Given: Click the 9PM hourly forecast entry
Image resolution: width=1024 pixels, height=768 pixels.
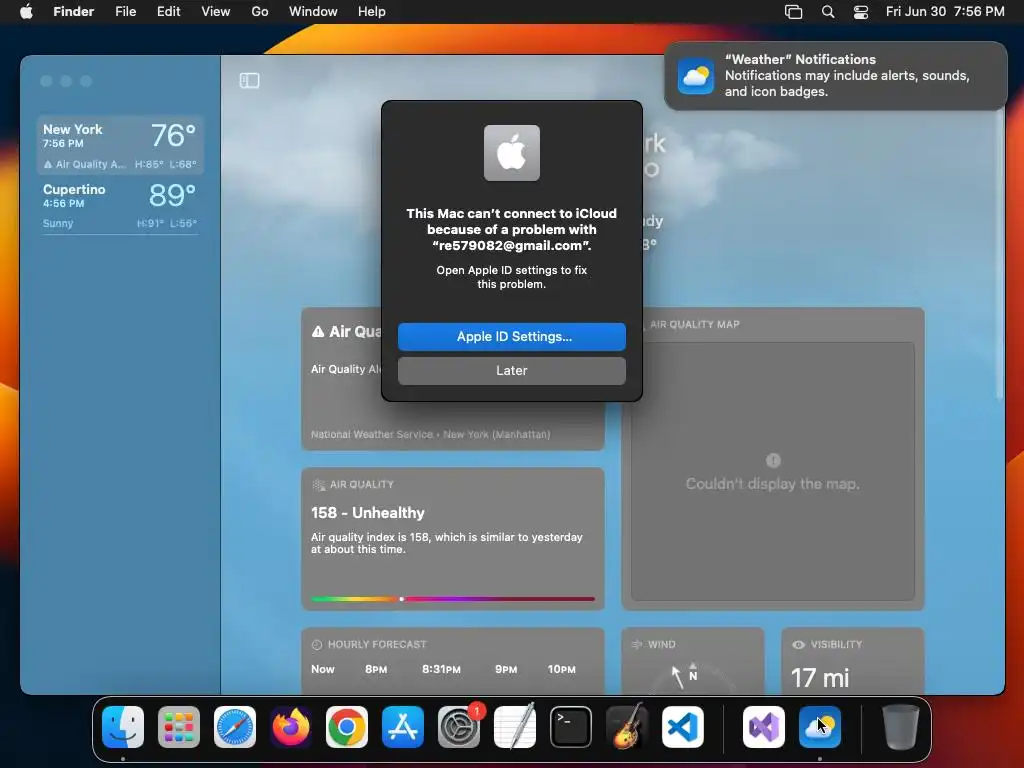Looking at the screenshot, I should (506, 669).
